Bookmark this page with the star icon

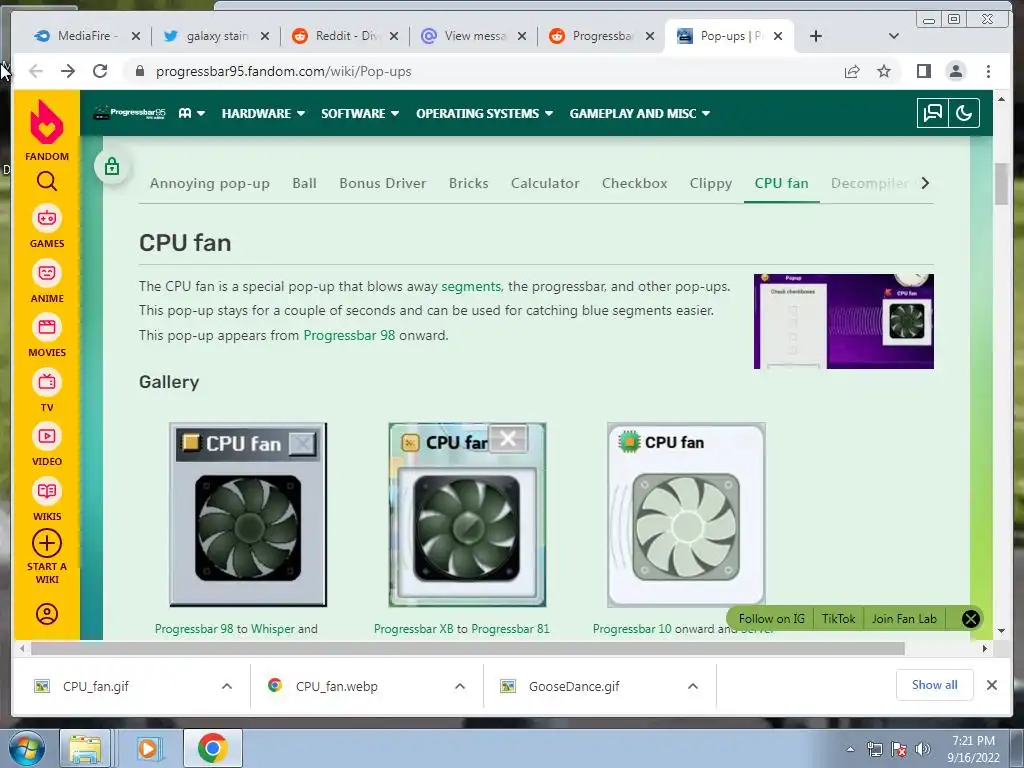pyautogui.click(x=884, y=71)
